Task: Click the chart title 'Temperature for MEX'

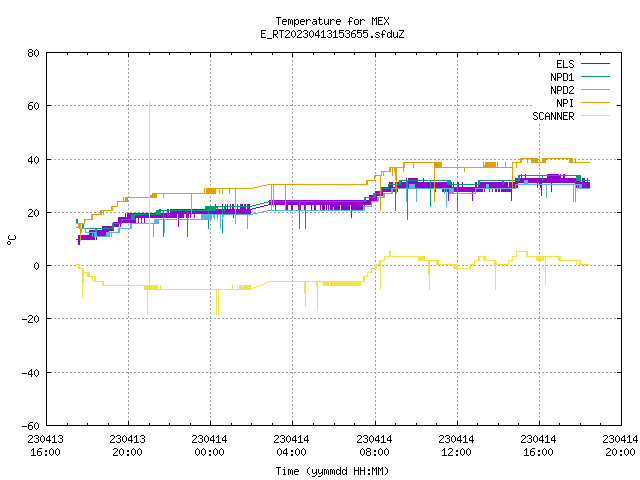Action: [x=332, y=21]
